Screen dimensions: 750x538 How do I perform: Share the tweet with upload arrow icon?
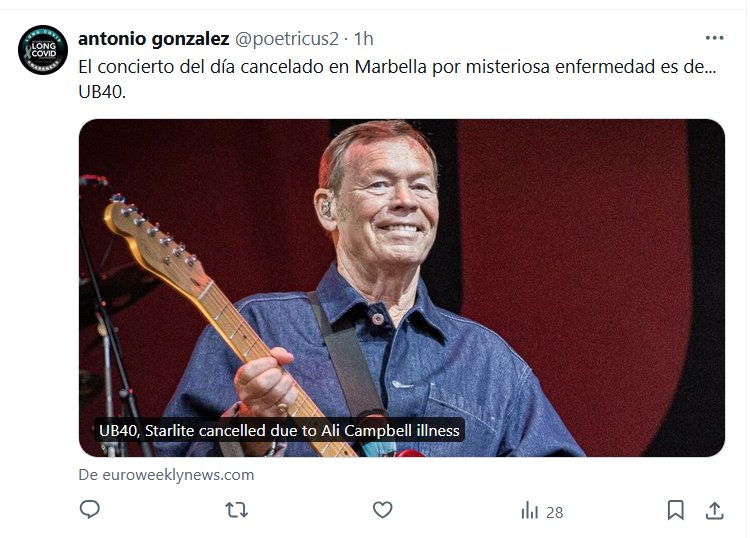[714, 510]
